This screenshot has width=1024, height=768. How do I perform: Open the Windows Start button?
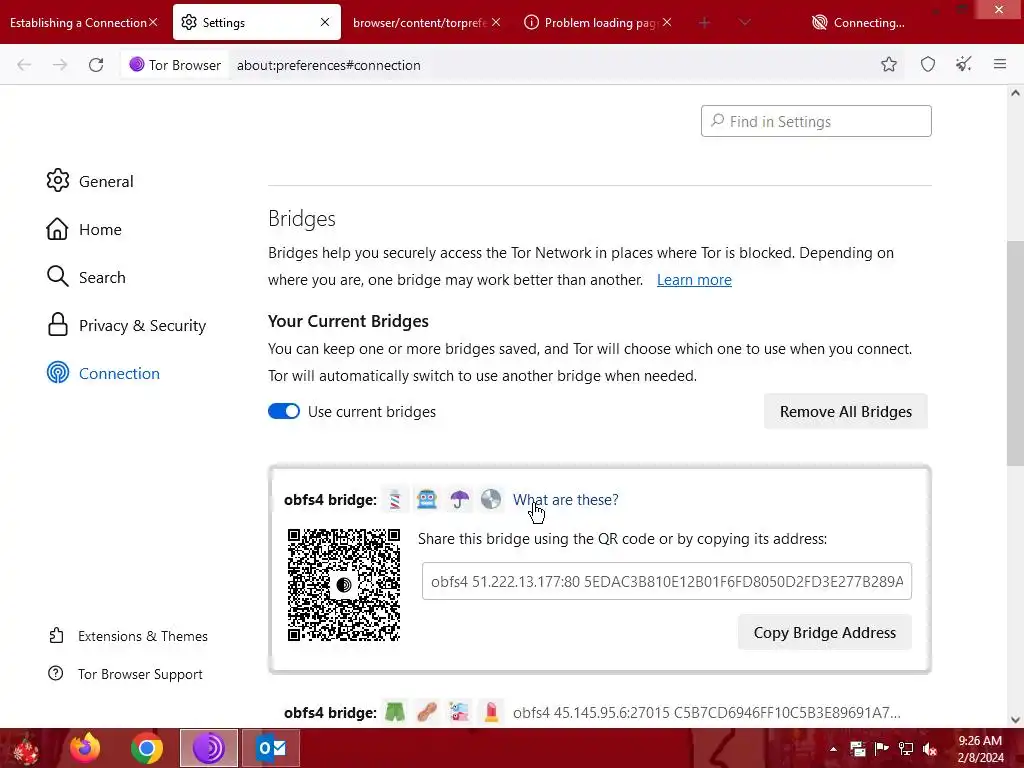click(26, 748)
